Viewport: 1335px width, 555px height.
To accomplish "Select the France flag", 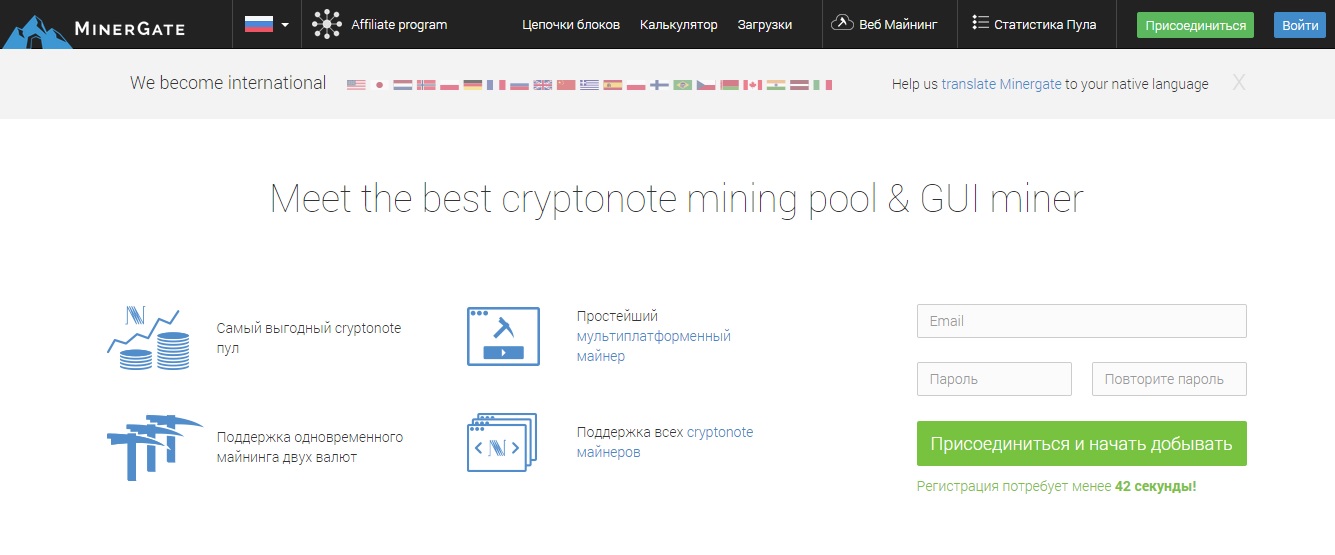I will (x=496, y=85).
